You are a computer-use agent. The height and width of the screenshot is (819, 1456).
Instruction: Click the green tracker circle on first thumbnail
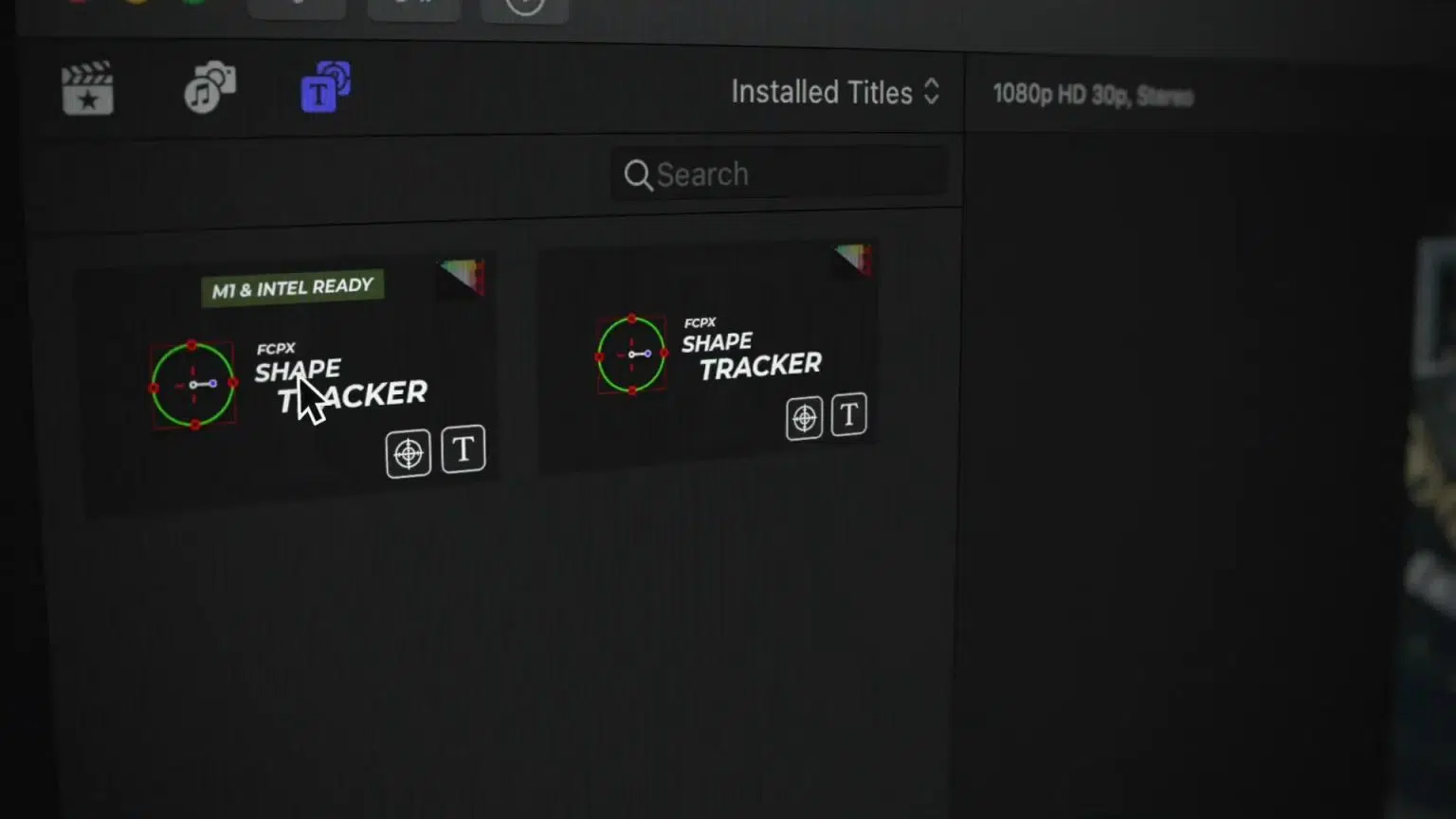193,385
